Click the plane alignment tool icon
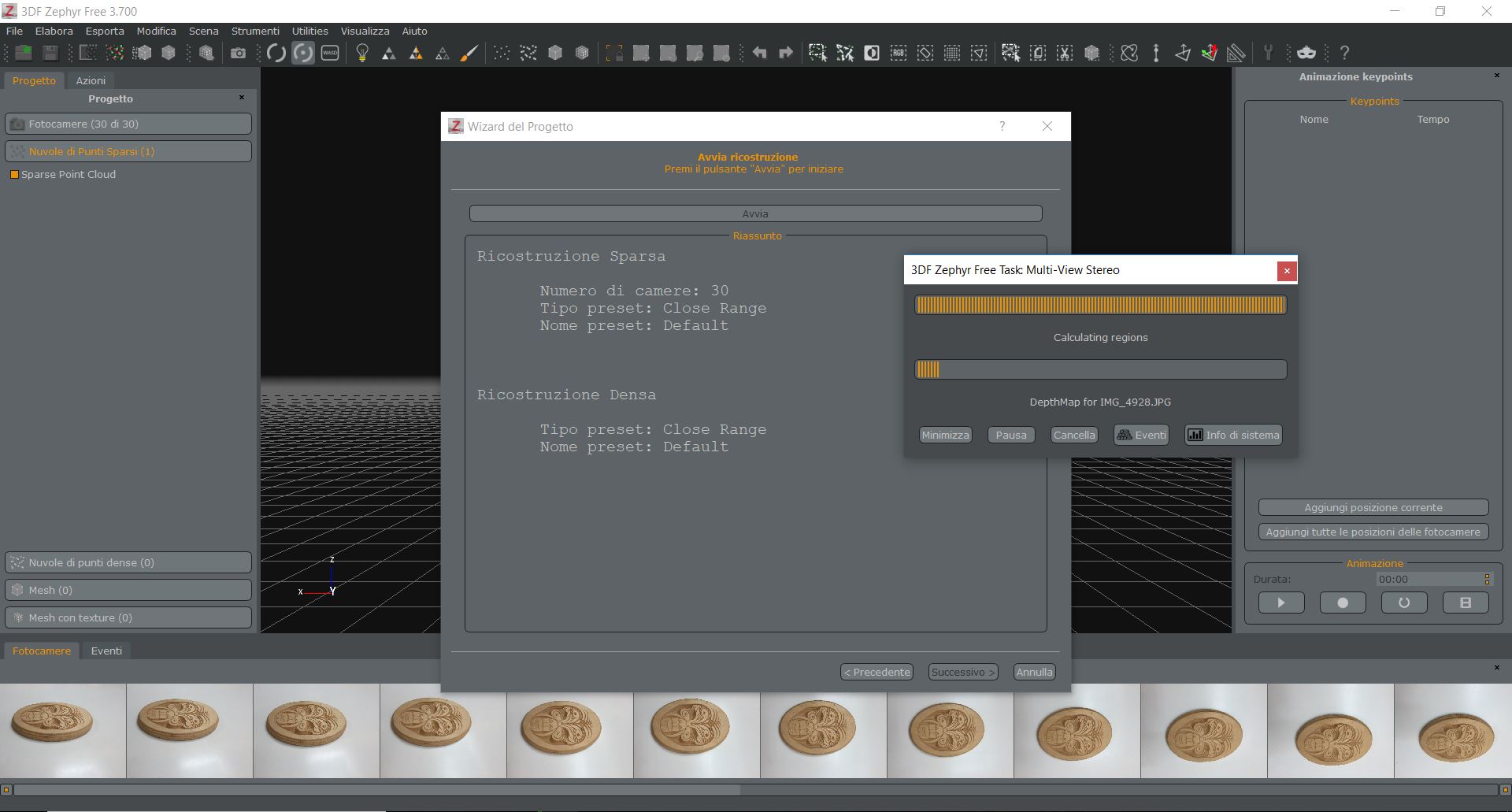The width and height of the screenshot is (1512, 812). click(1183, 53)
